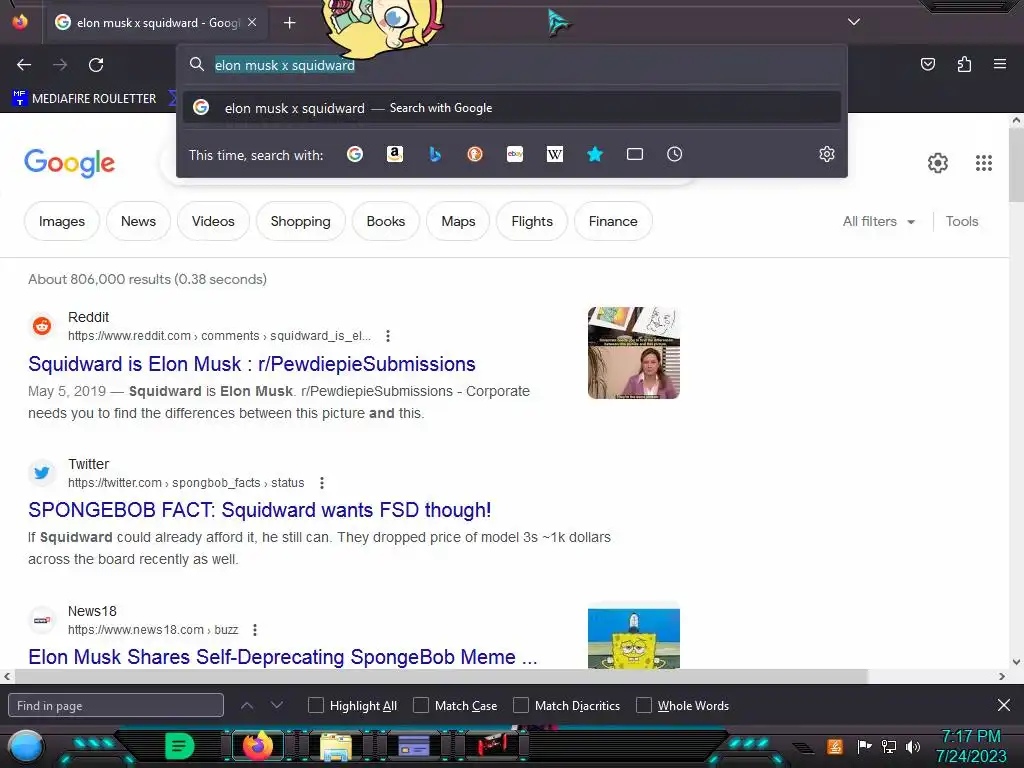Open 'SPONGEBOB FACT: Squidward wants FSD though!' result

tap(259, 510)
